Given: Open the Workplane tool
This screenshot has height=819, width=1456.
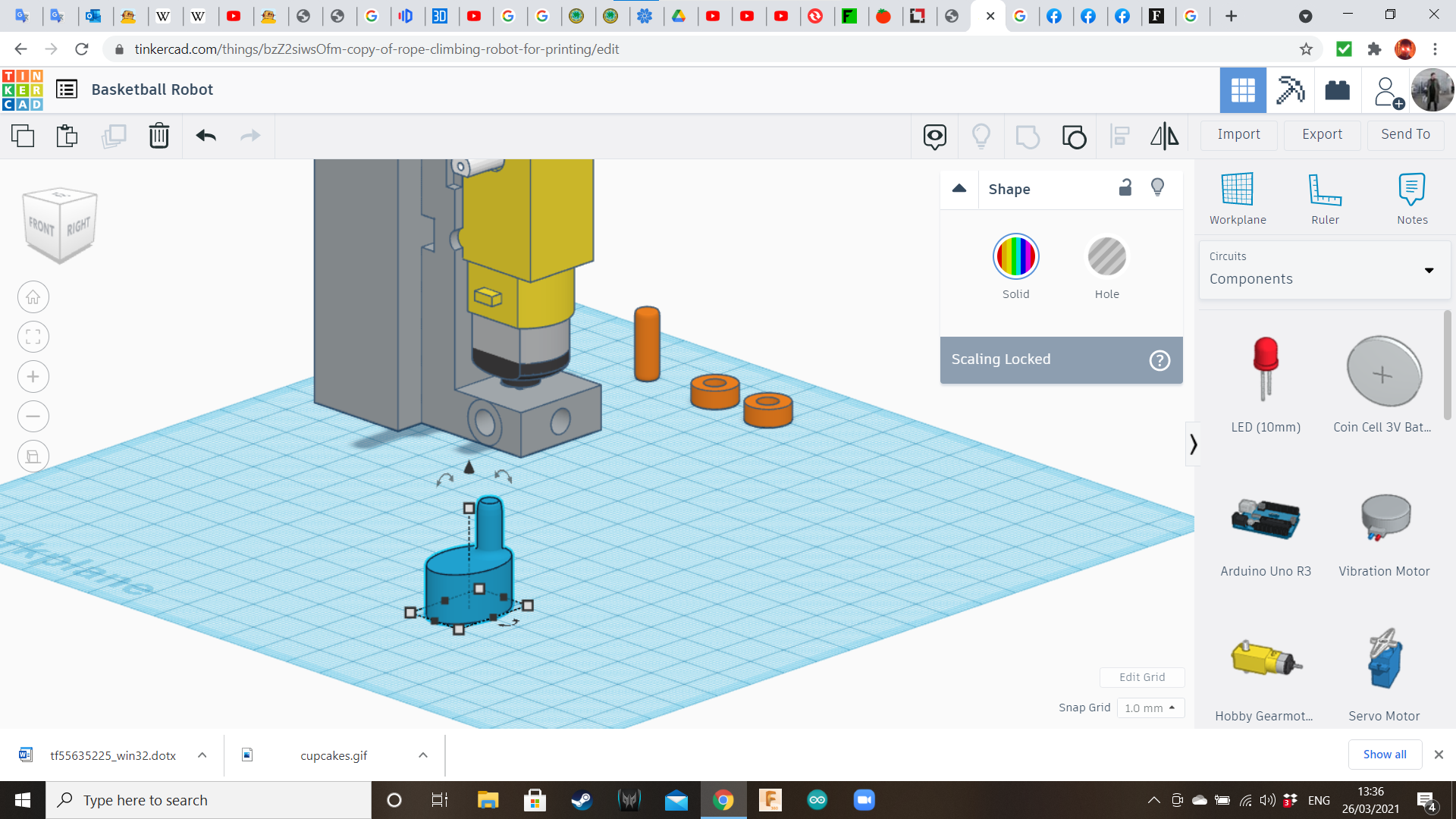Looking at the screenshot, I should pyautogui.click(x=1238, y=197).
